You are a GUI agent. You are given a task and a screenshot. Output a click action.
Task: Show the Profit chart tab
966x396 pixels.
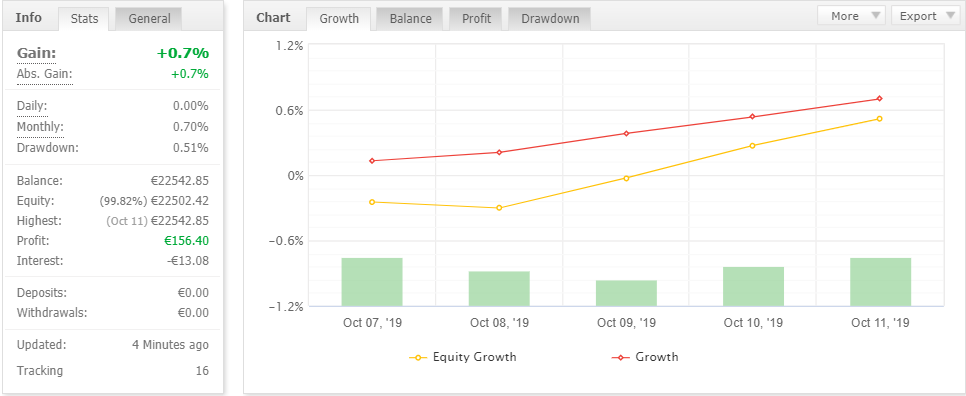point(476,18)
